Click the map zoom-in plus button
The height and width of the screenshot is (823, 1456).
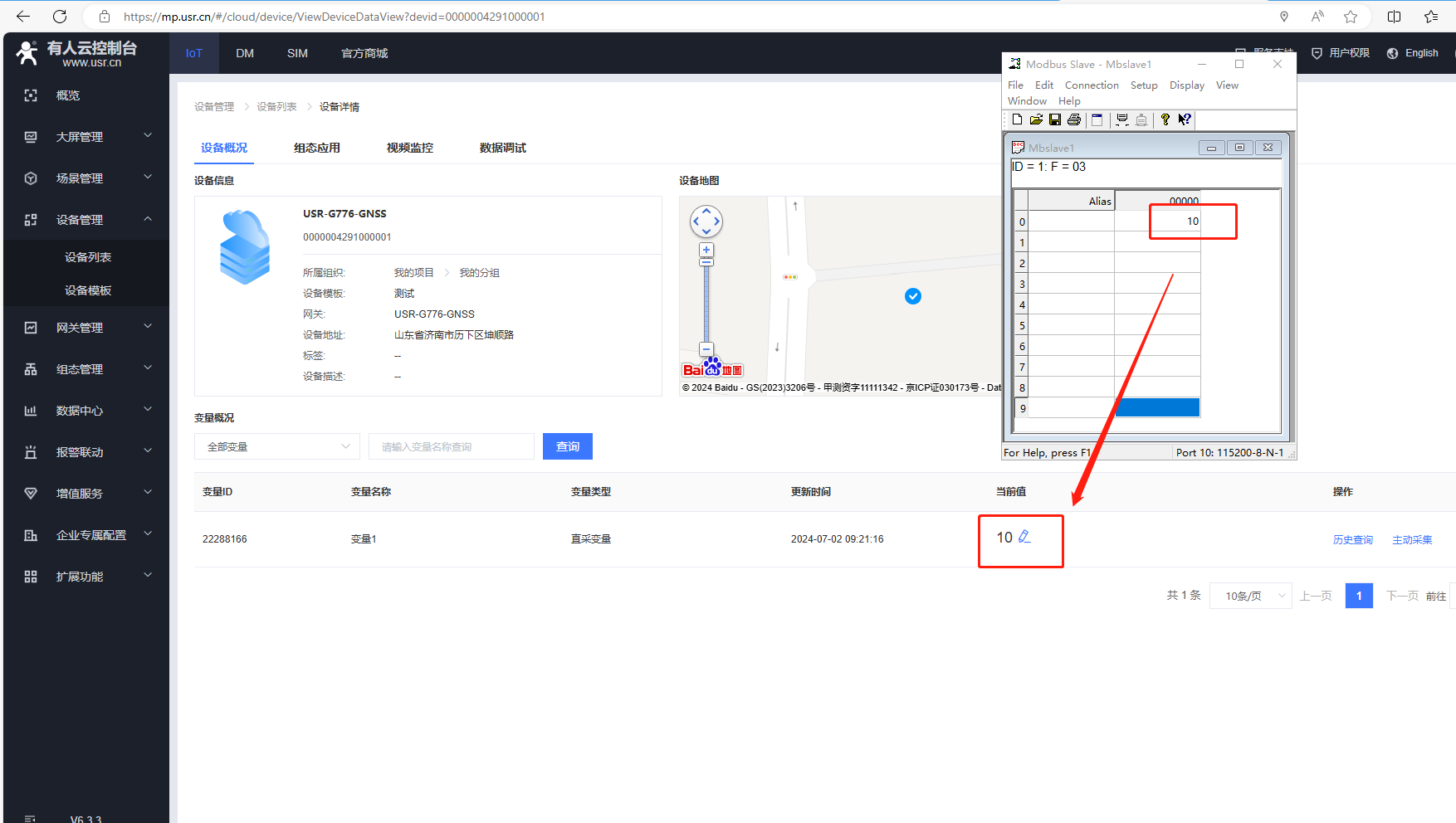706,250
